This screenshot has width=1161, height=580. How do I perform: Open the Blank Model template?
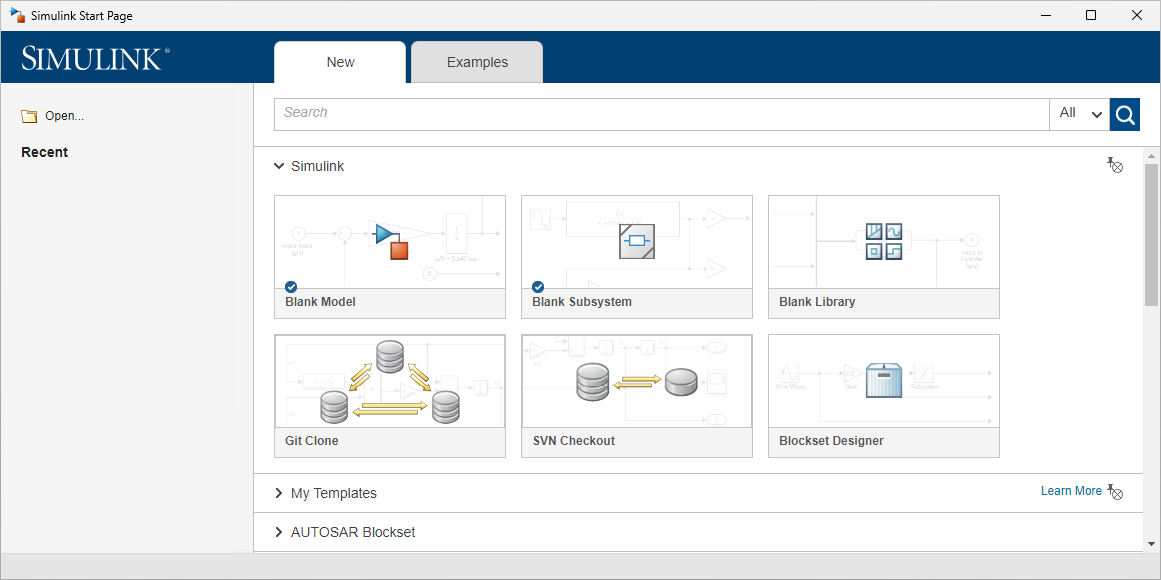point(389,243)
